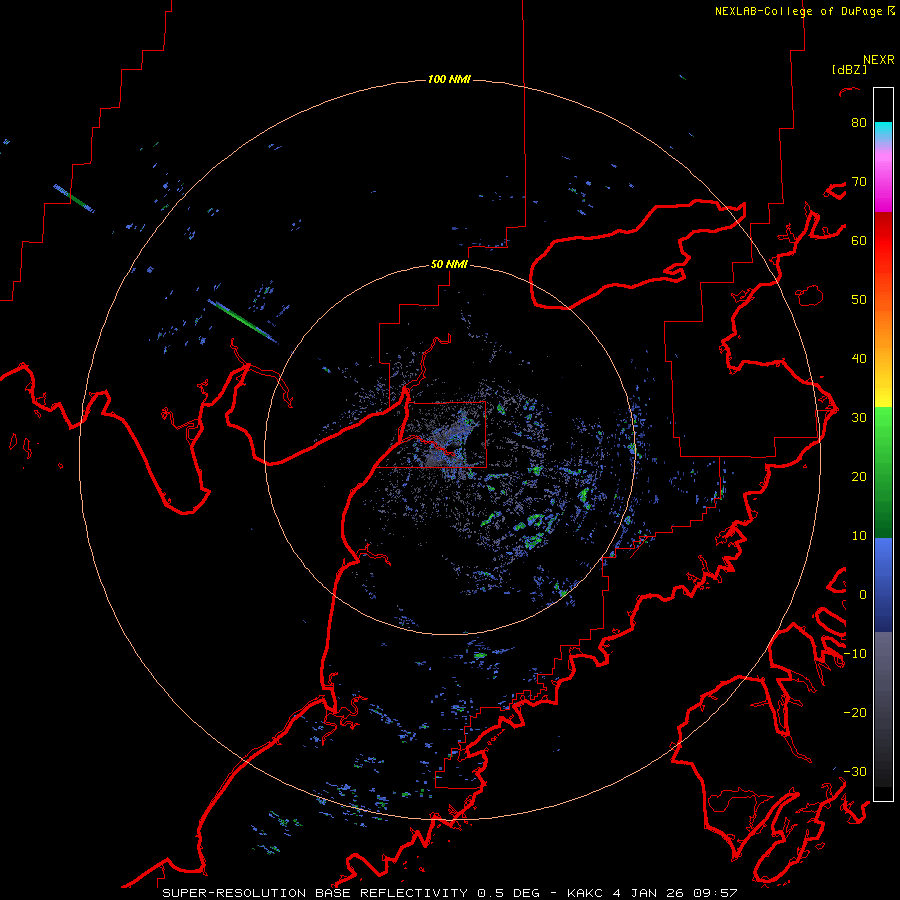Pick the pink-magenta band of color scale
900x900 pixels.
click(x=883, y=181)
